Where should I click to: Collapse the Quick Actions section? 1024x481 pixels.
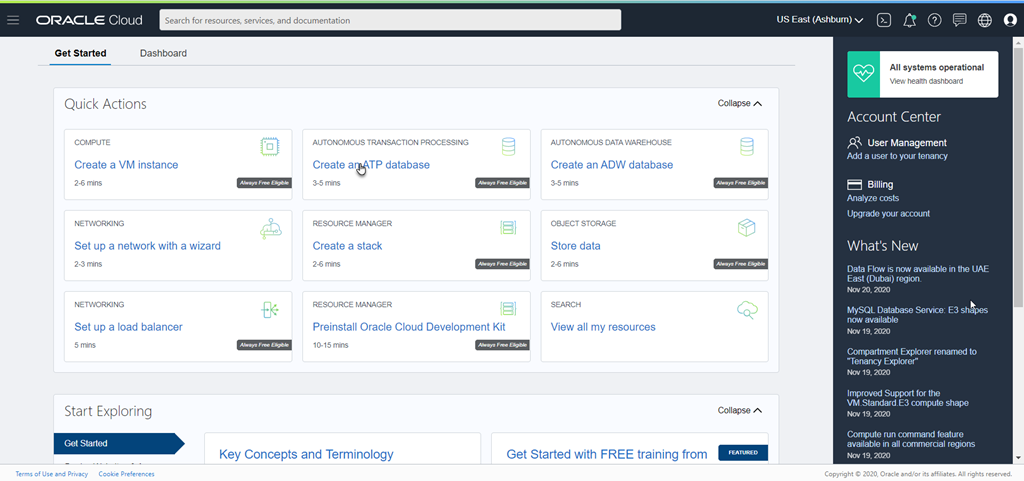coord(740,103)
